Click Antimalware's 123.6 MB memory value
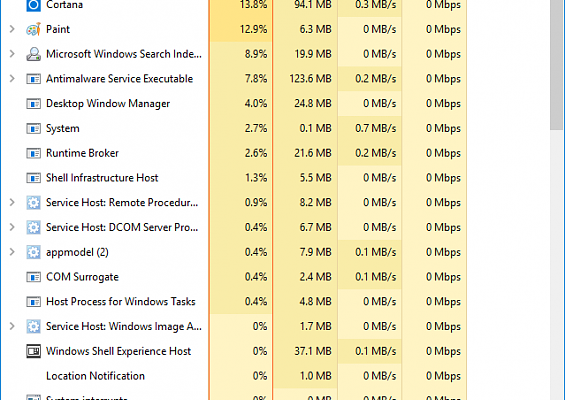This screenshot has height=400, width=565. click(310, 79)
